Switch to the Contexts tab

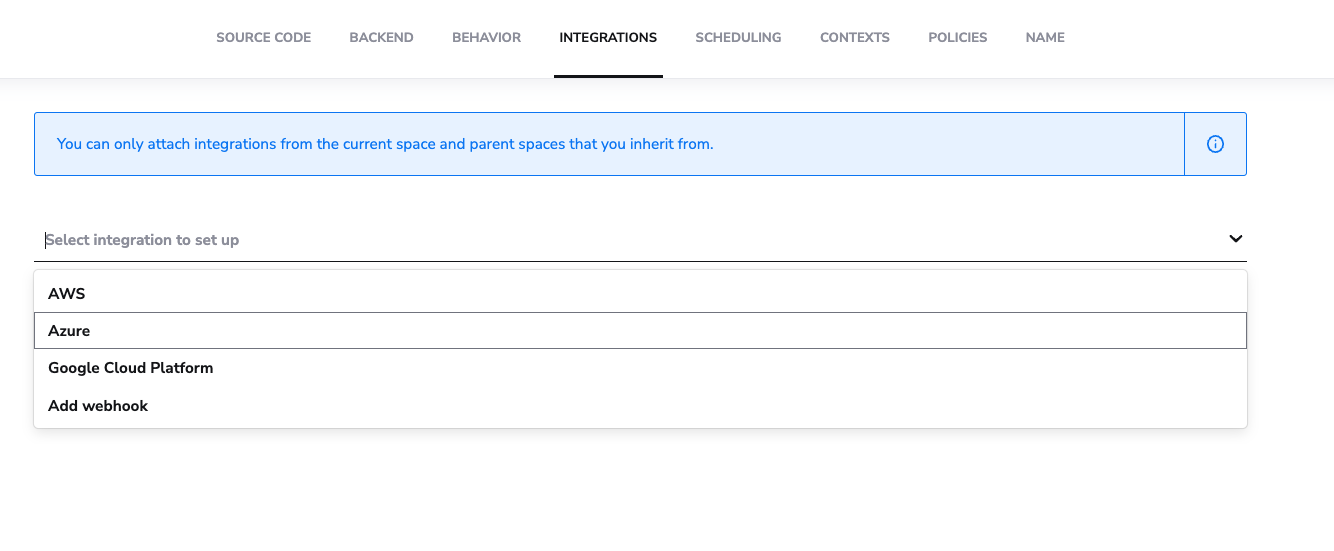[854, 38]
